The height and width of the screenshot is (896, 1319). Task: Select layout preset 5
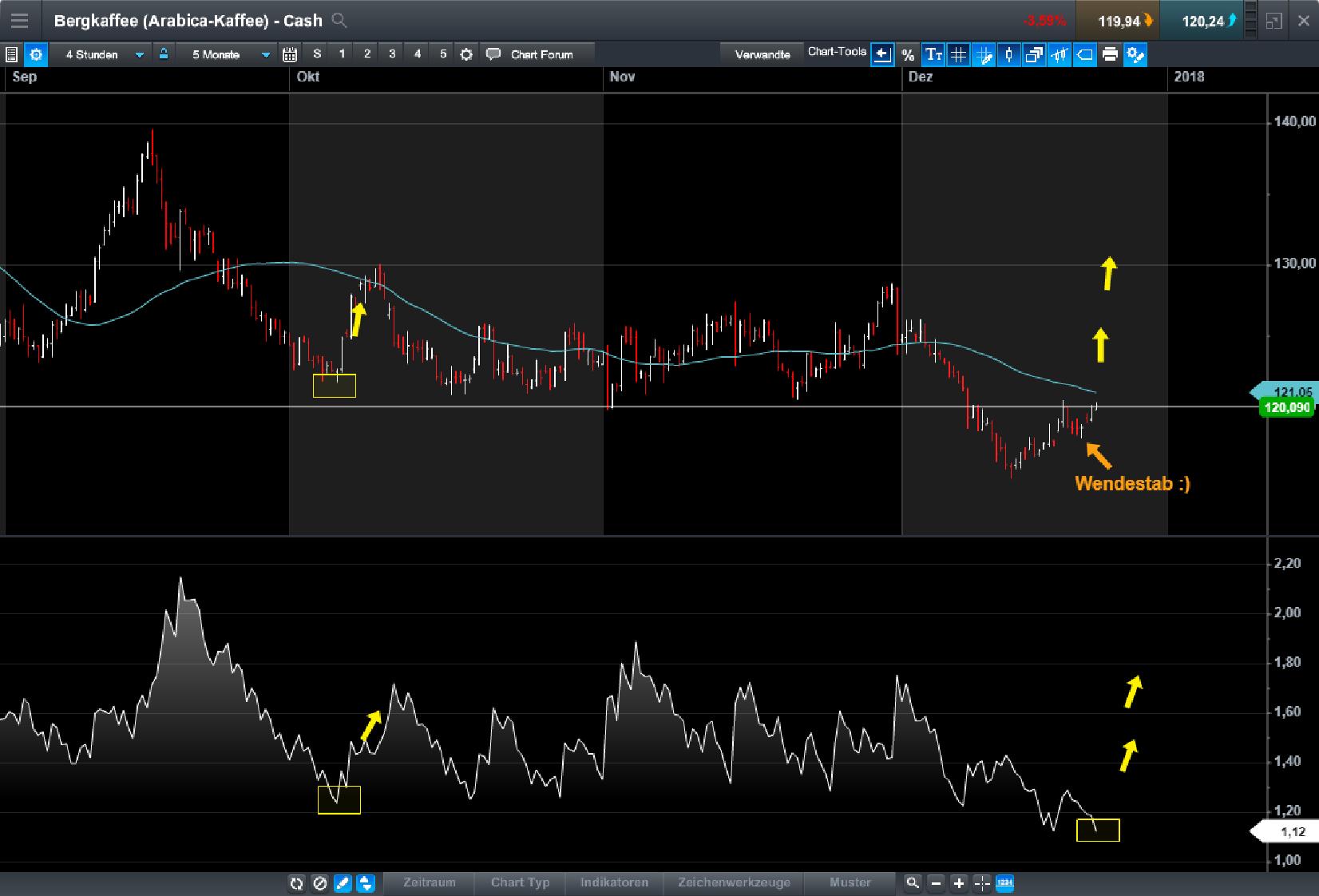[443, 54]
